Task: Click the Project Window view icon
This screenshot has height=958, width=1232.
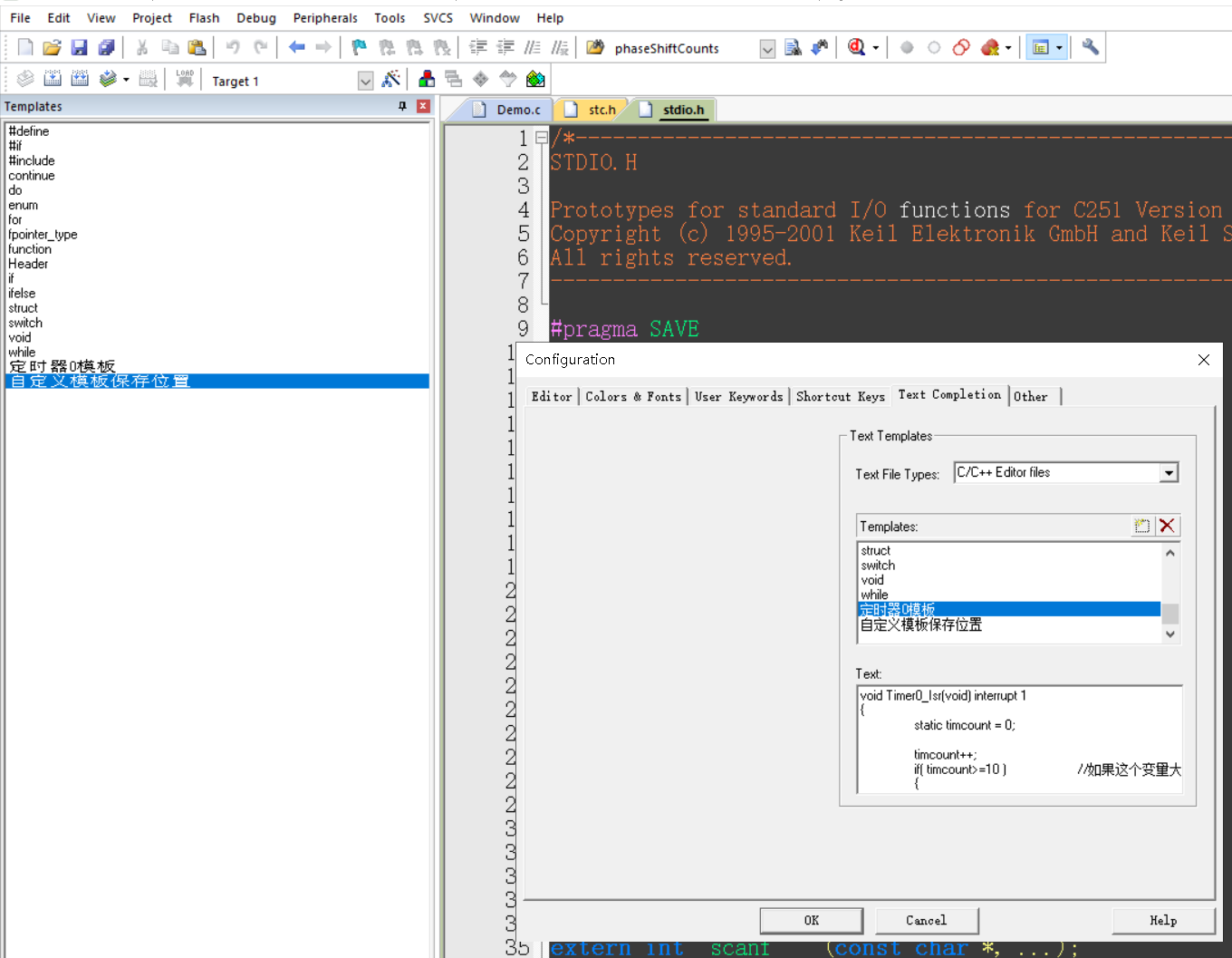Action: (x=1041, y=47)
